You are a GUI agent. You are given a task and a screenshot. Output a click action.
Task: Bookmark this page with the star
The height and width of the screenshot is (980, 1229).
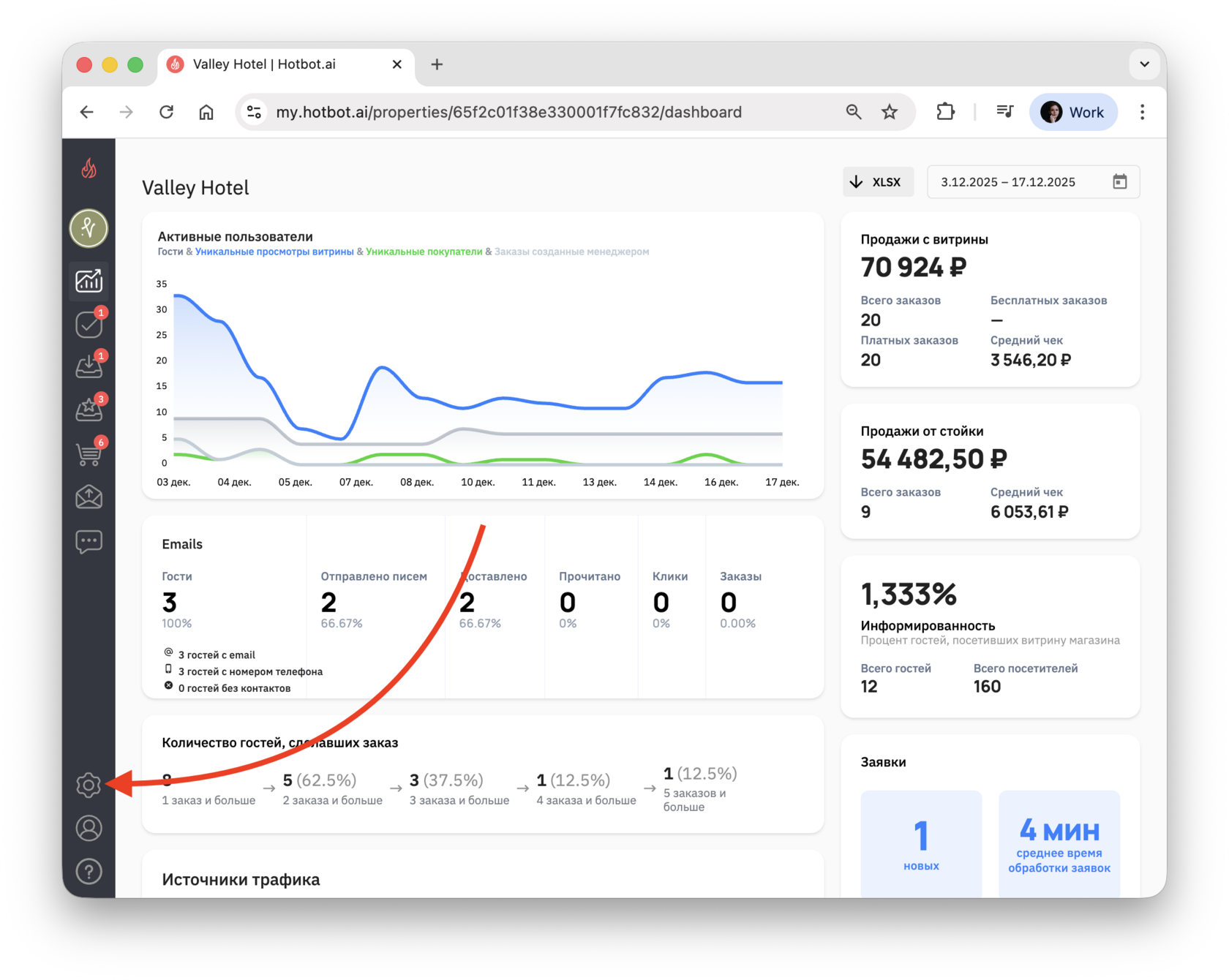[889, 112]
